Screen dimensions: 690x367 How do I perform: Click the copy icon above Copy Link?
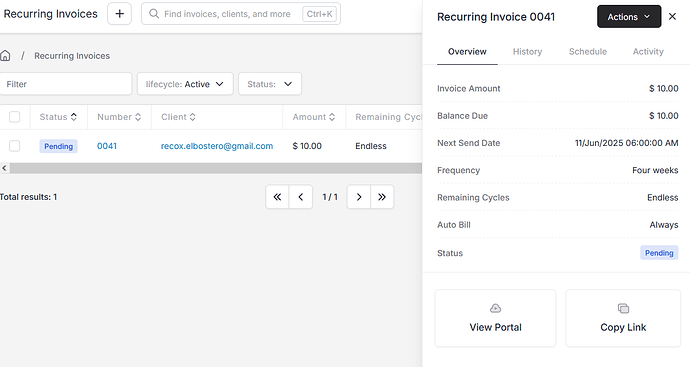coord(623,308)
